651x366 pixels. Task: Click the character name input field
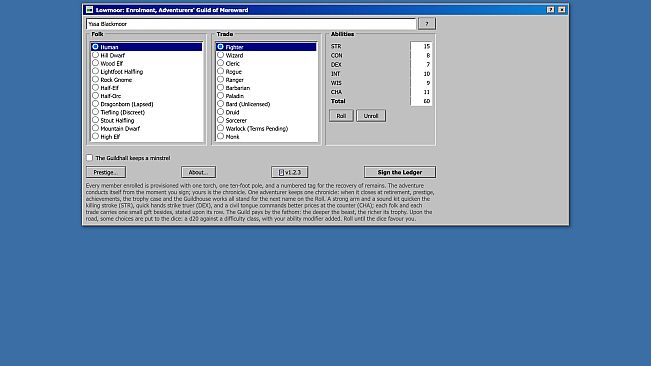pyautogui.click(x=251, y=24)
